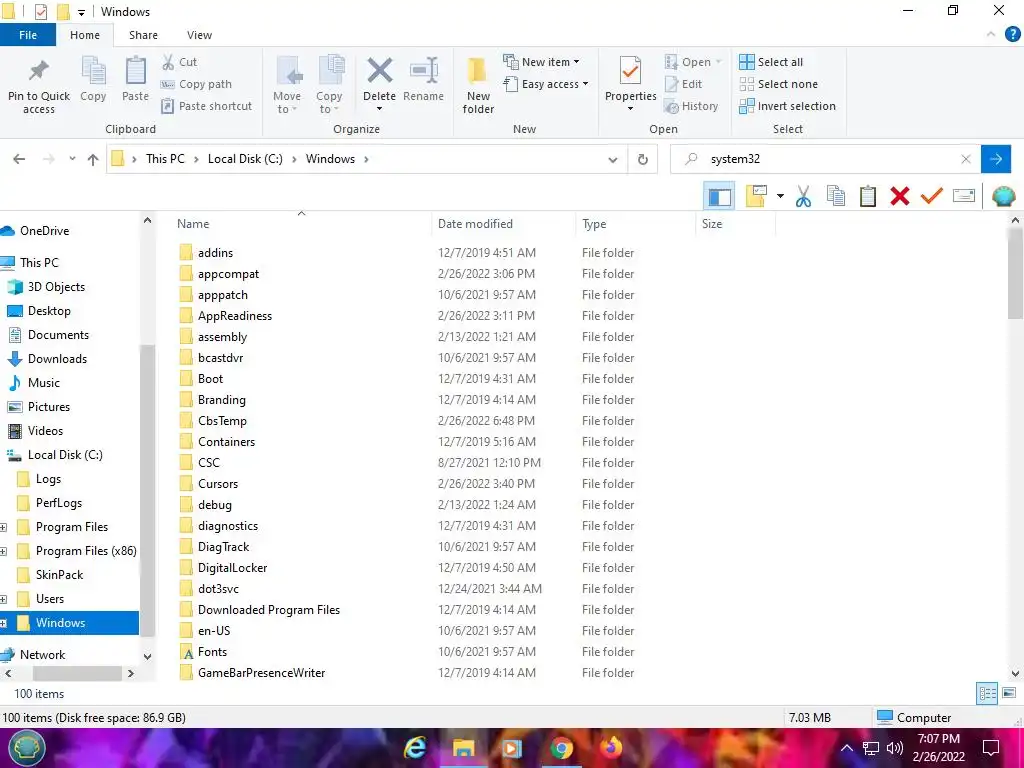Click Pin to Quick access icon
The image size is (1024, 768).
click(x=39, y=71)
